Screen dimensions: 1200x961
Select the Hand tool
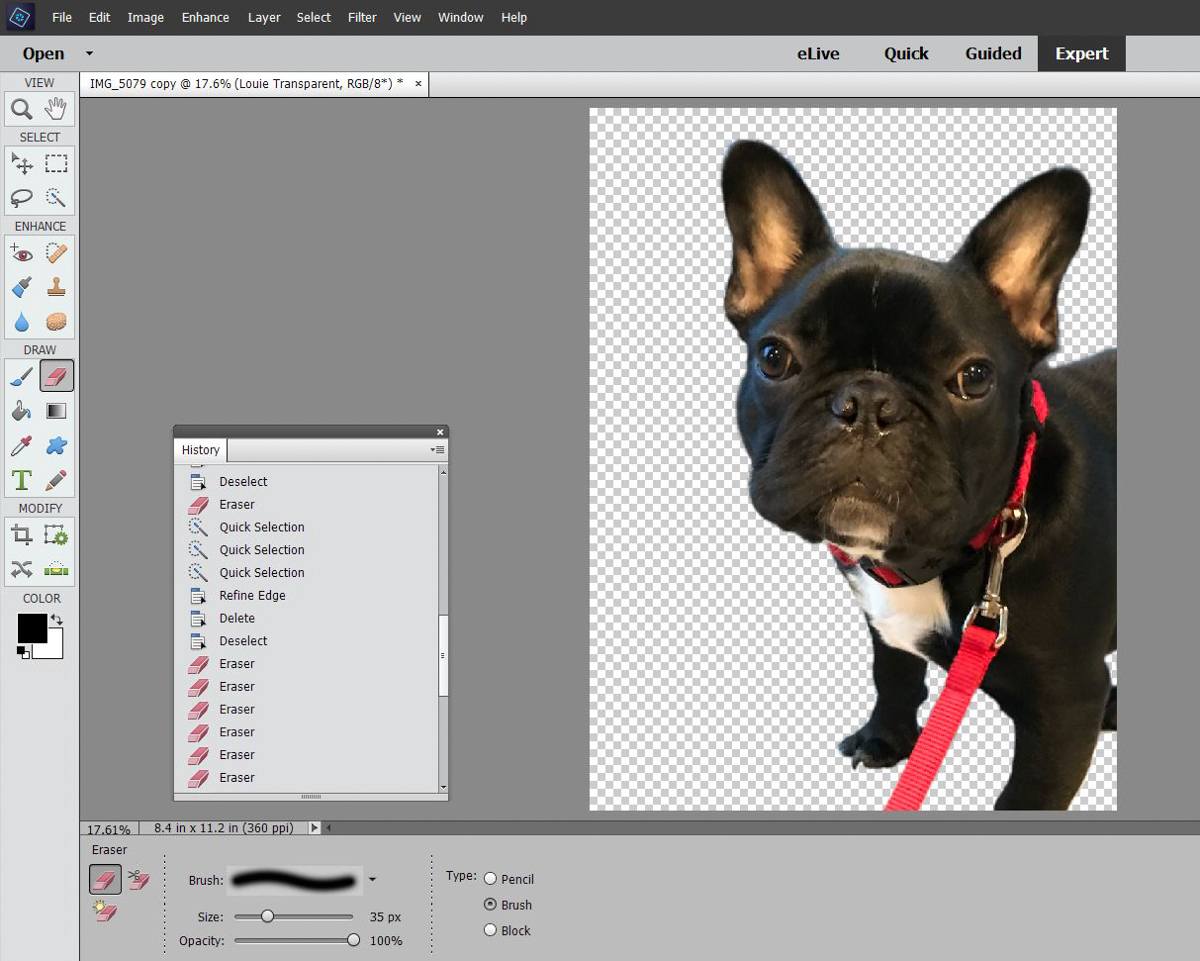(x=56, y=108)
